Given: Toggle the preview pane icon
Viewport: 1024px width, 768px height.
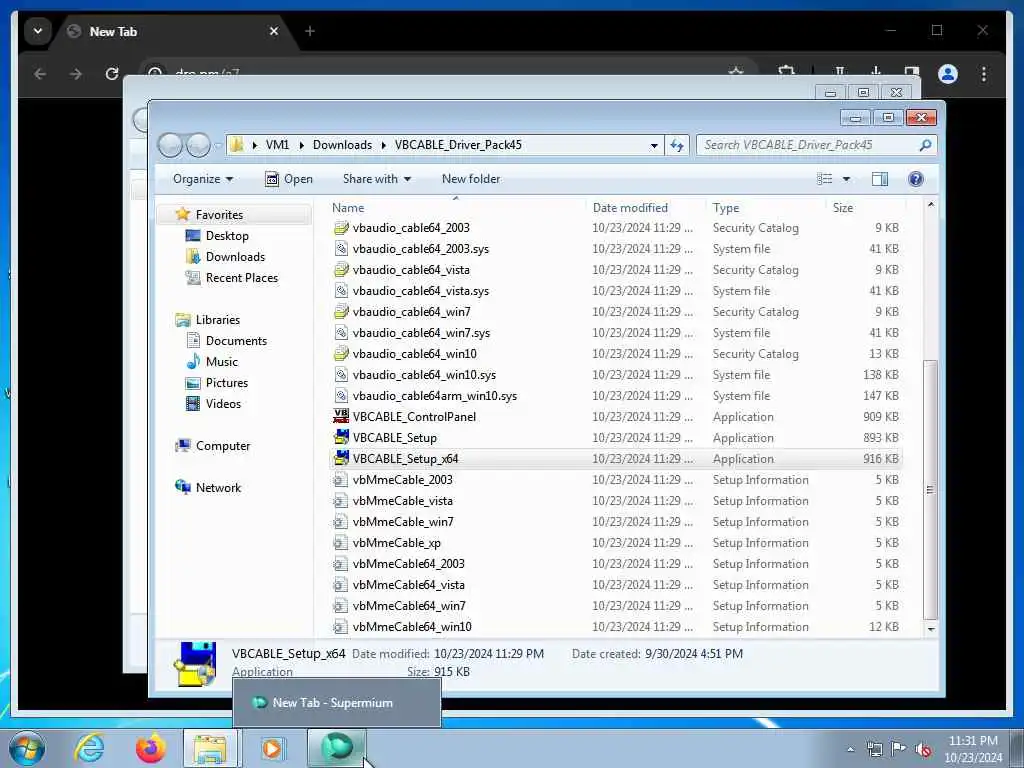Looking at the screenshot, I should (880, 179).
